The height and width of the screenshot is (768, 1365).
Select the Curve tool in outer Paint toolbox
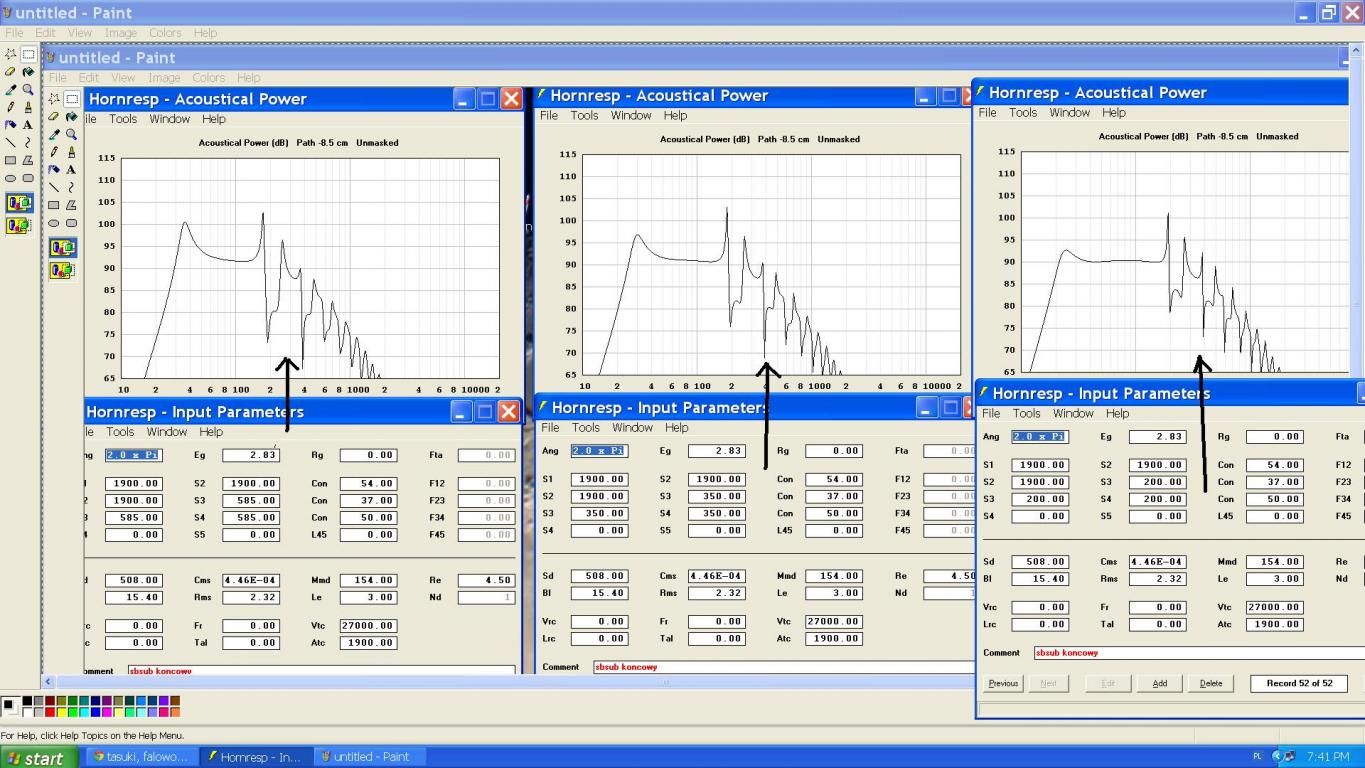click(28, 143)
